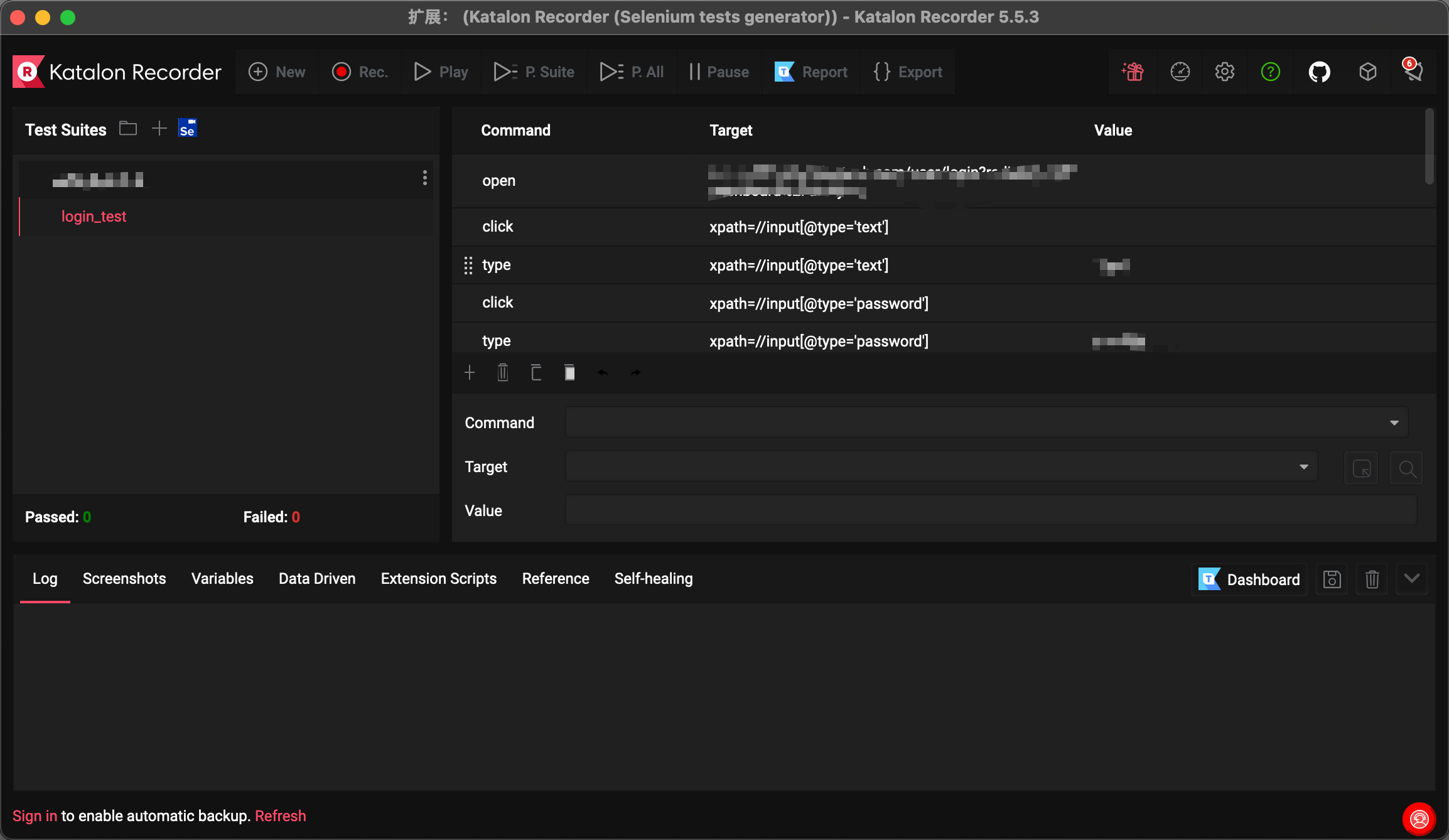Screen dimensions: 1449x840
Task: Click the Value column header
Action: (1113, 130)
